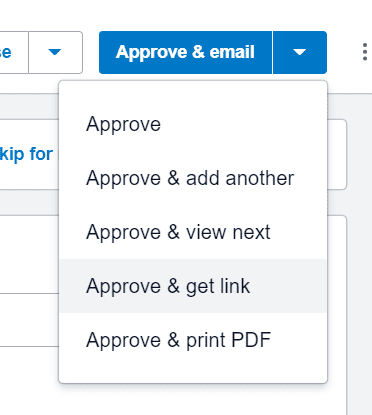Click the lower-left card above the table row
This screenshot has height=415, width=372.
29,254
